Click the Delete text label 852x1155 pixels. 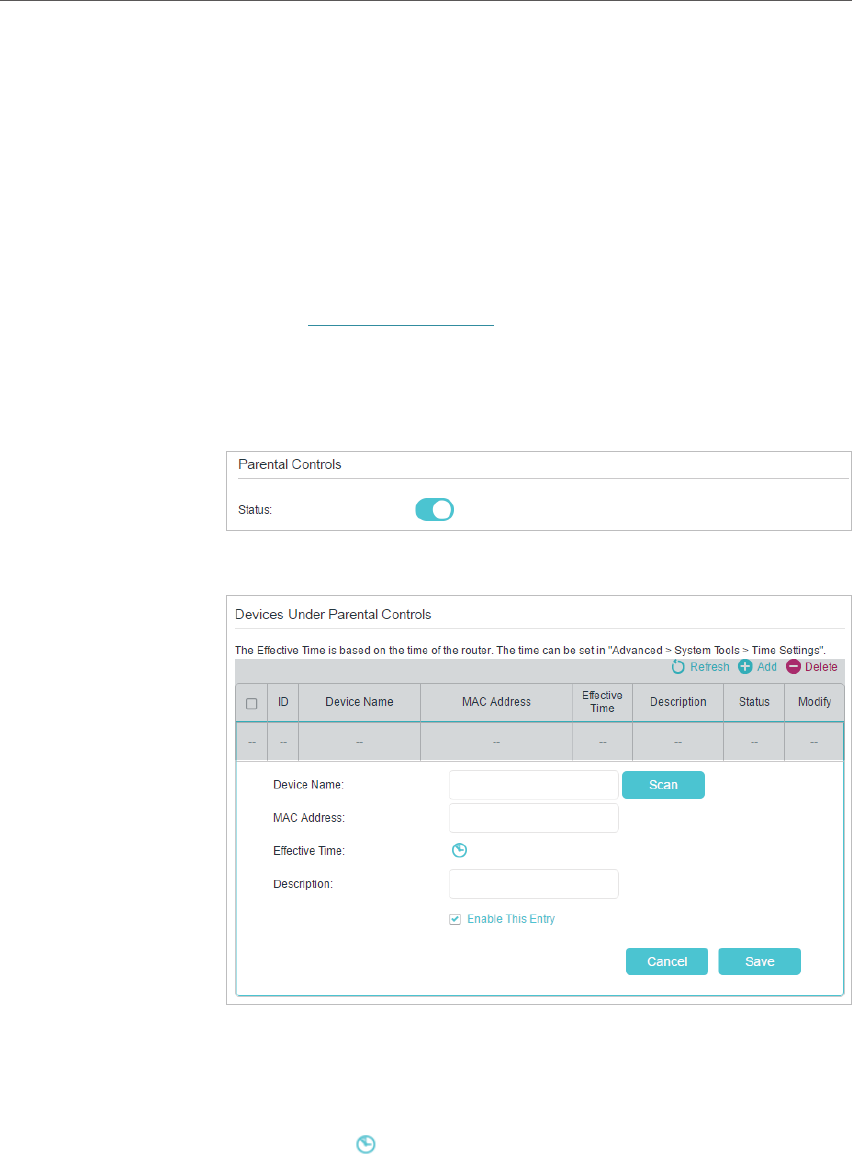pyautogui.click(x=821, y=667)
